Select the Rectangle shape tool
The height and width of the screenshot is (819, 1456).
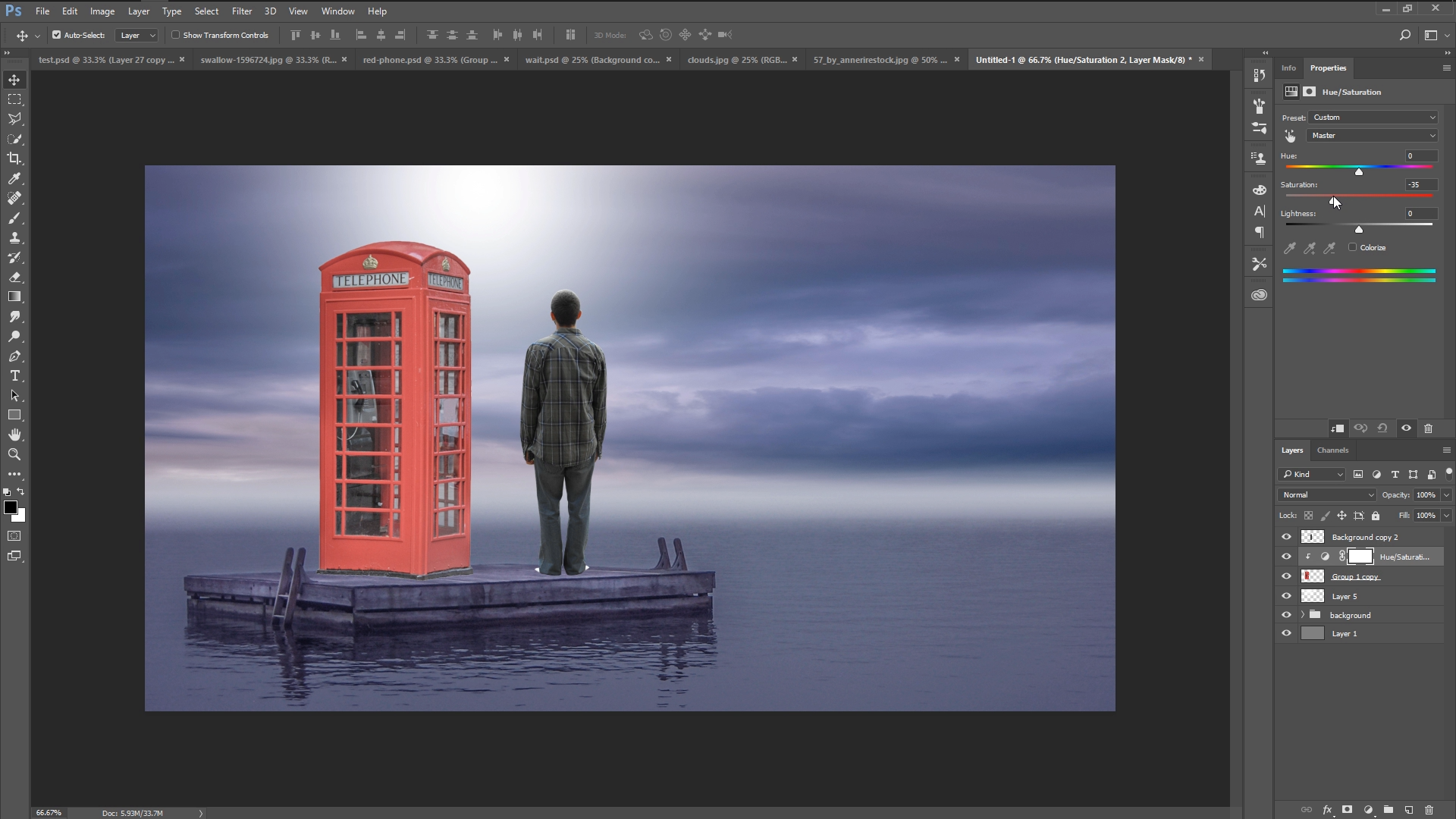[x=14, y=415]
